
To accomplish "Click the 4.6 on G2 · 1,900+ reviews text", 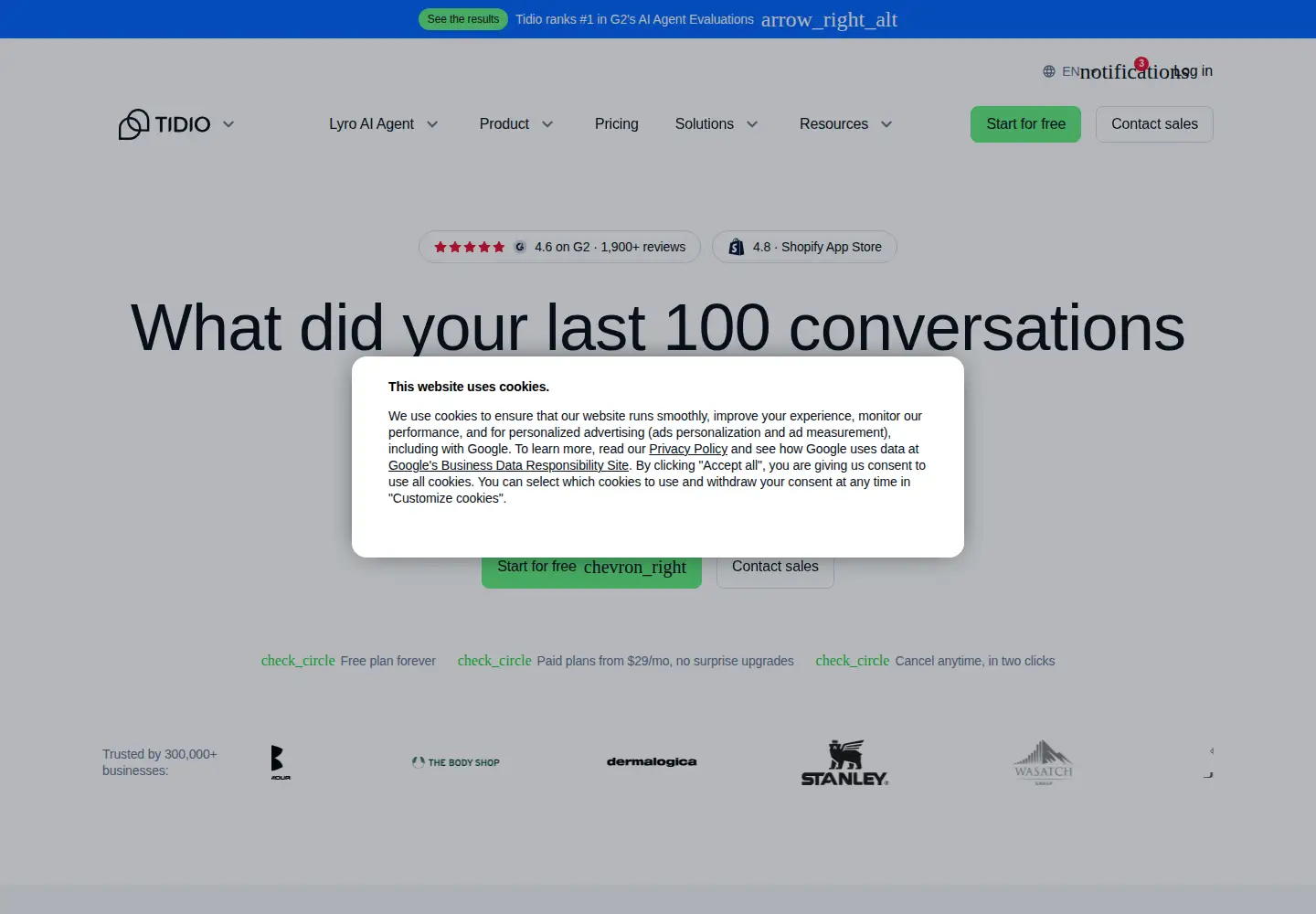I will point(610,247).
